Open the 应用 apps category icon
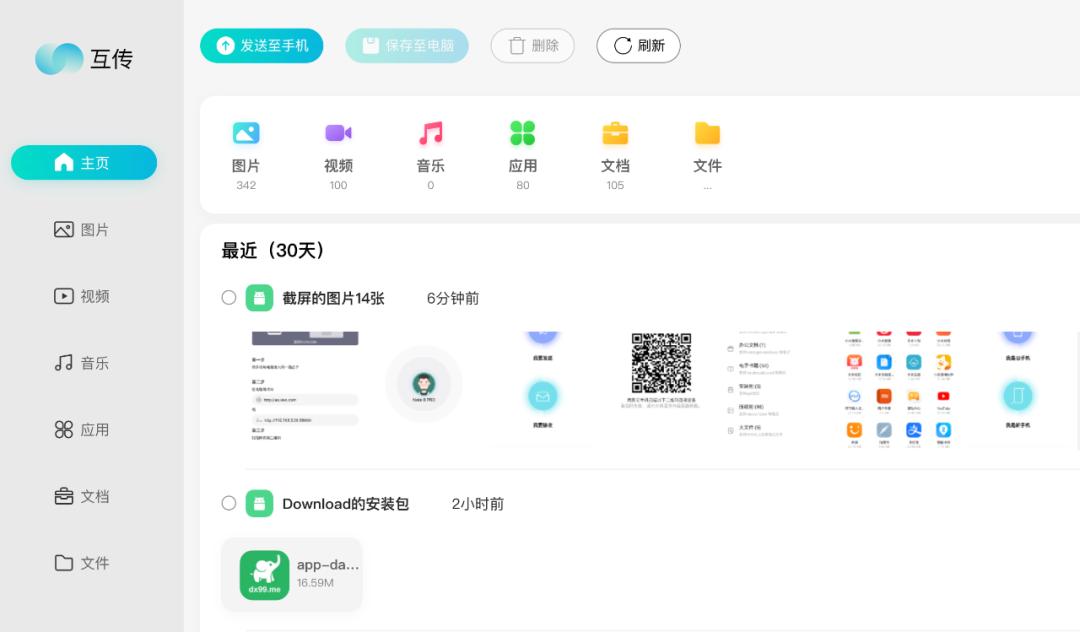The width and height of the screenshot is (1080, 632). pos(522,133)
